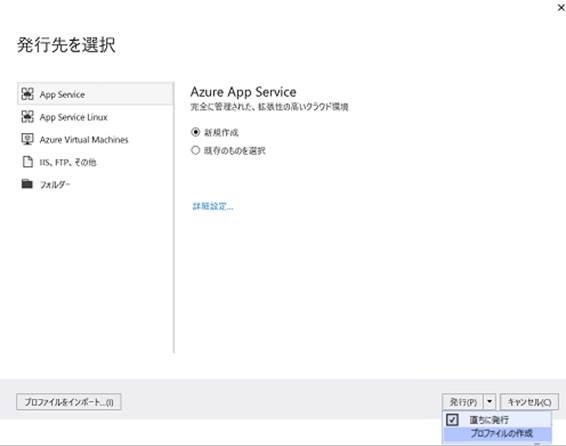Choose プロファイルの作成 from dropdown menu
The image size is (566, 446).
click(497, 433)
